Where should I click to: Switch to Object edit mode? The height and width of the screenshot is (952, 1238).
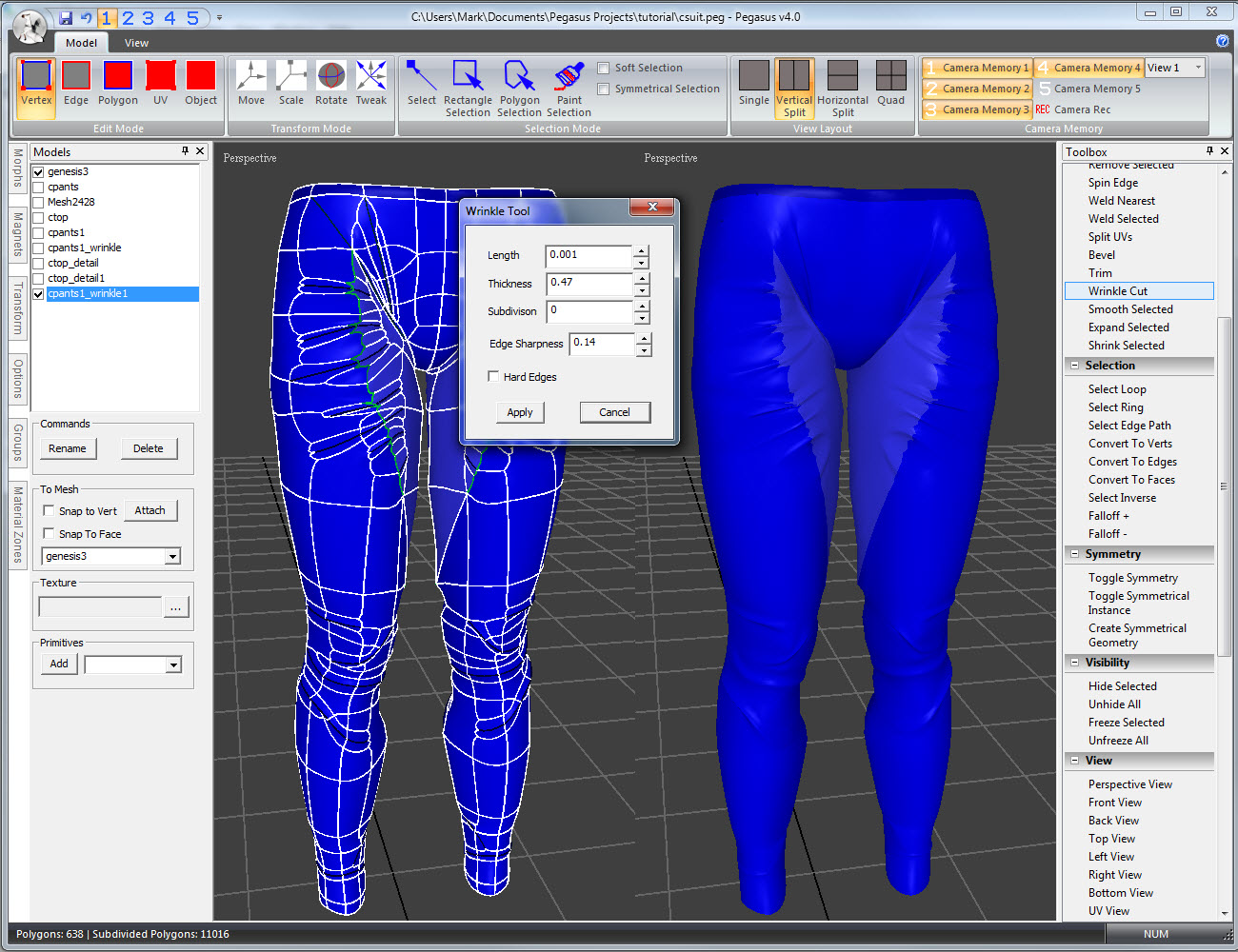tap(201, 83)
